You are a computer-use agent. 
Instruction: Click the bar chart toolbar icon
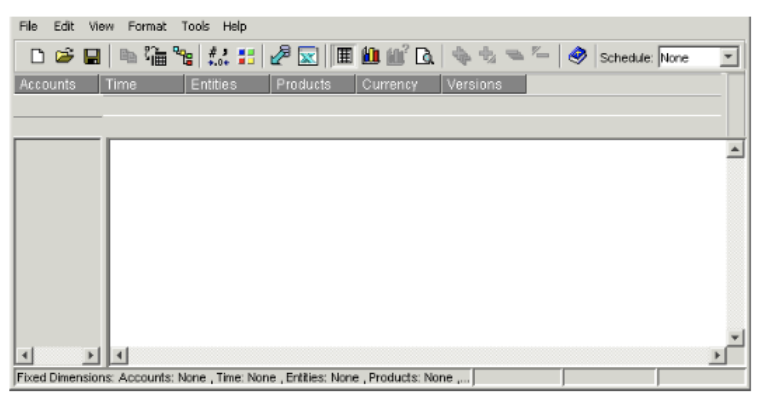tap(370, 58)
